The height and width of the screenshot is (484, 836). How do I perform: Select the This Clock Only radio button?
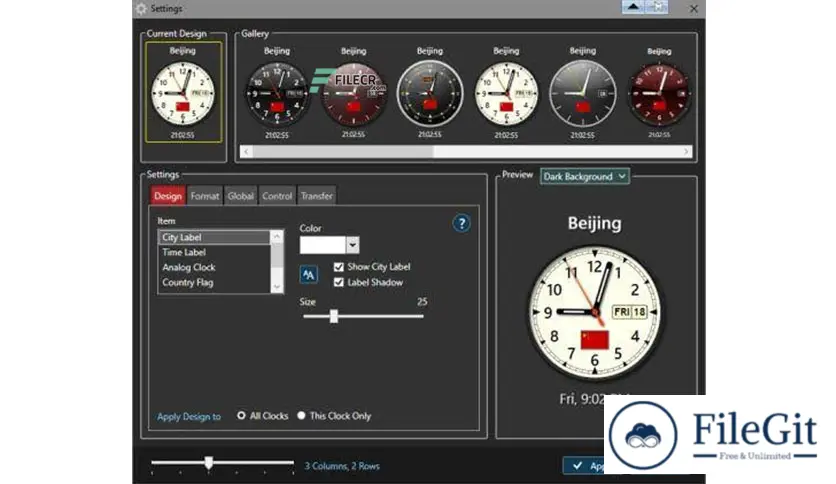pos(301,416)
